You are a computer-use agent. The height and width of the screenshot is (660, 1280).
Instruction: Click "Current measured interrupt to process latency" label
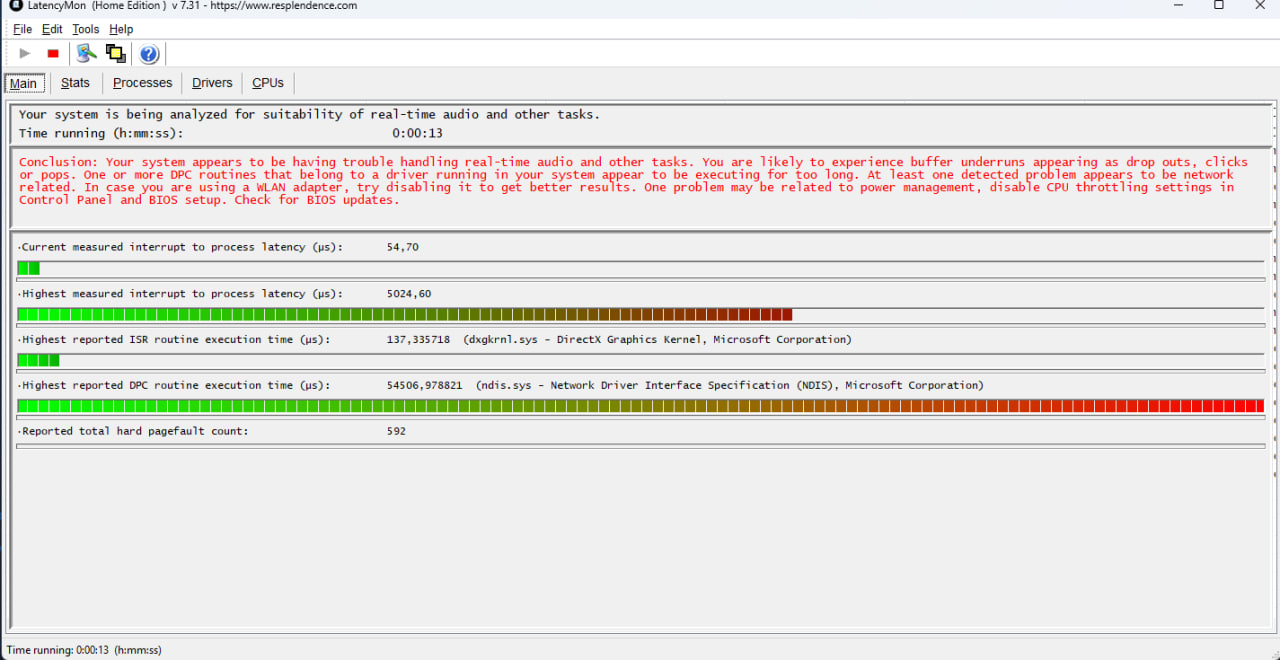click(180, 247)
